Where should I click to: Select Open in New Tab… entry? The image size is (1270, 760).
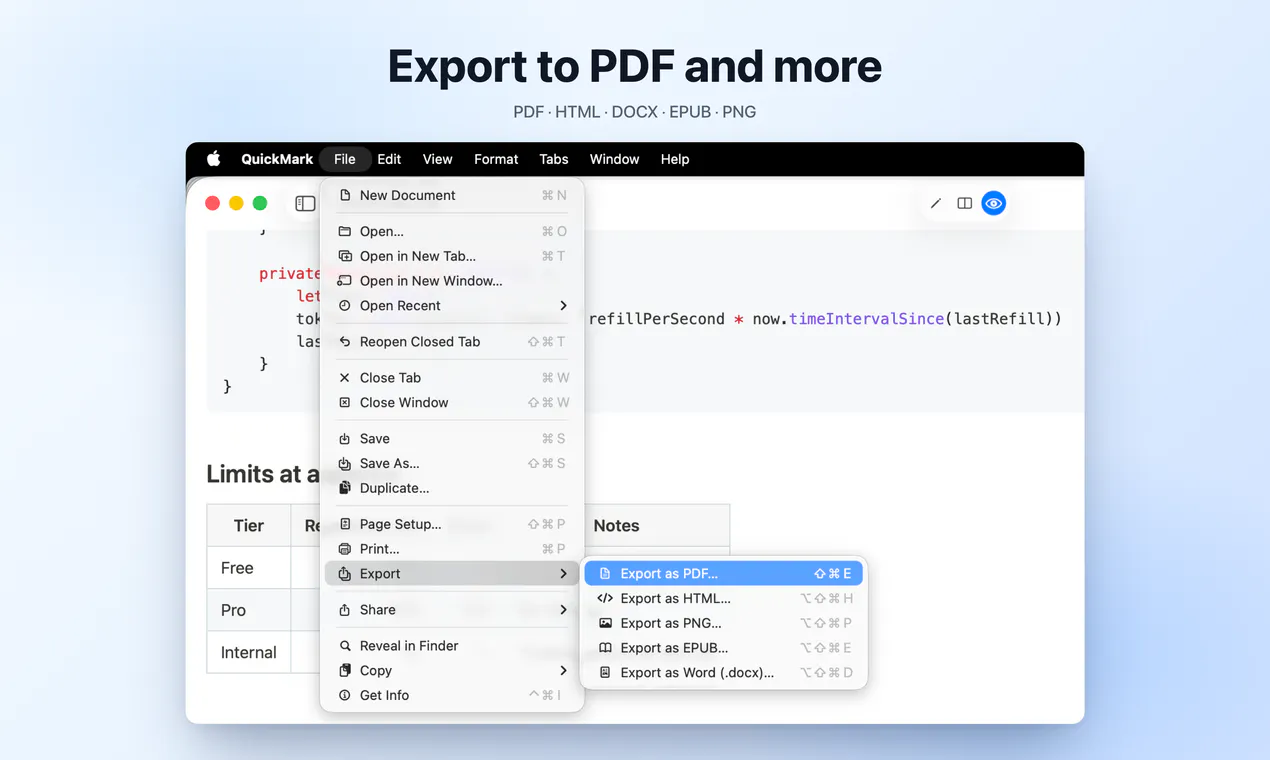tap(452, 256)
